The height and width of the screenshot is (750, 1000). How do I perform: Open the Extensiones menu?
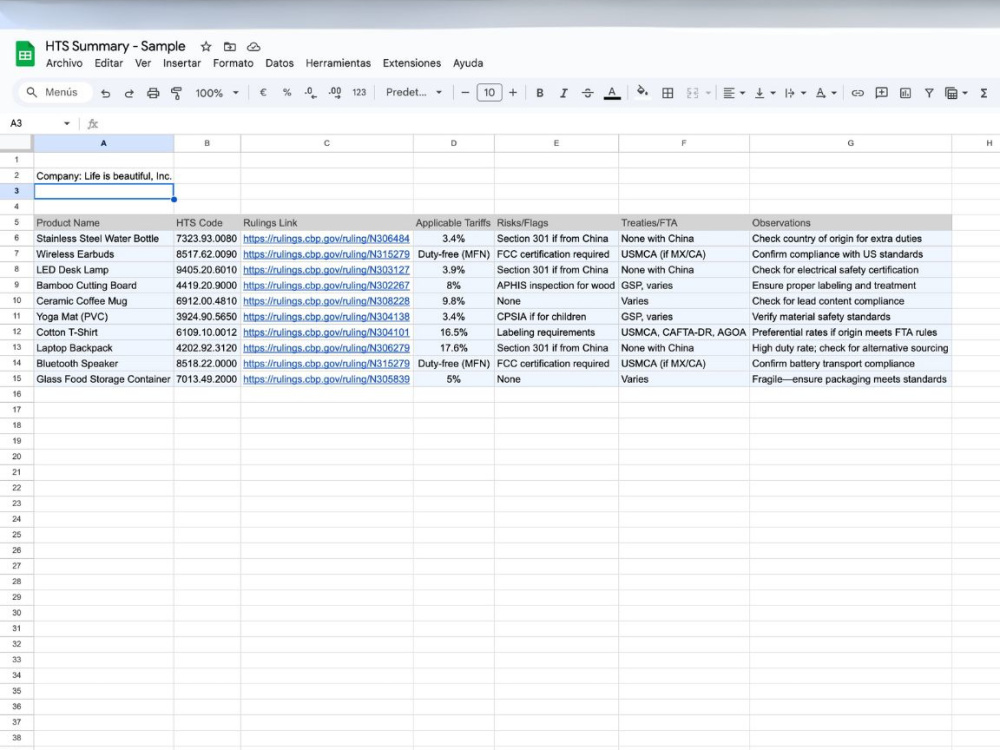tap(411, 63)
